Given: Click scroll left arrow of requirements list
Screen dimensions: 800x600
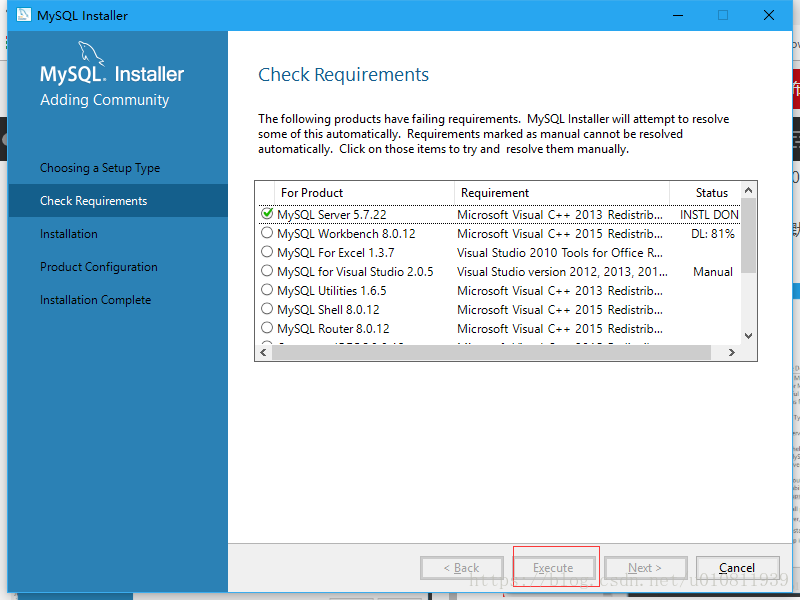Looking at the screenshot, I should click(x=263, y=353).
